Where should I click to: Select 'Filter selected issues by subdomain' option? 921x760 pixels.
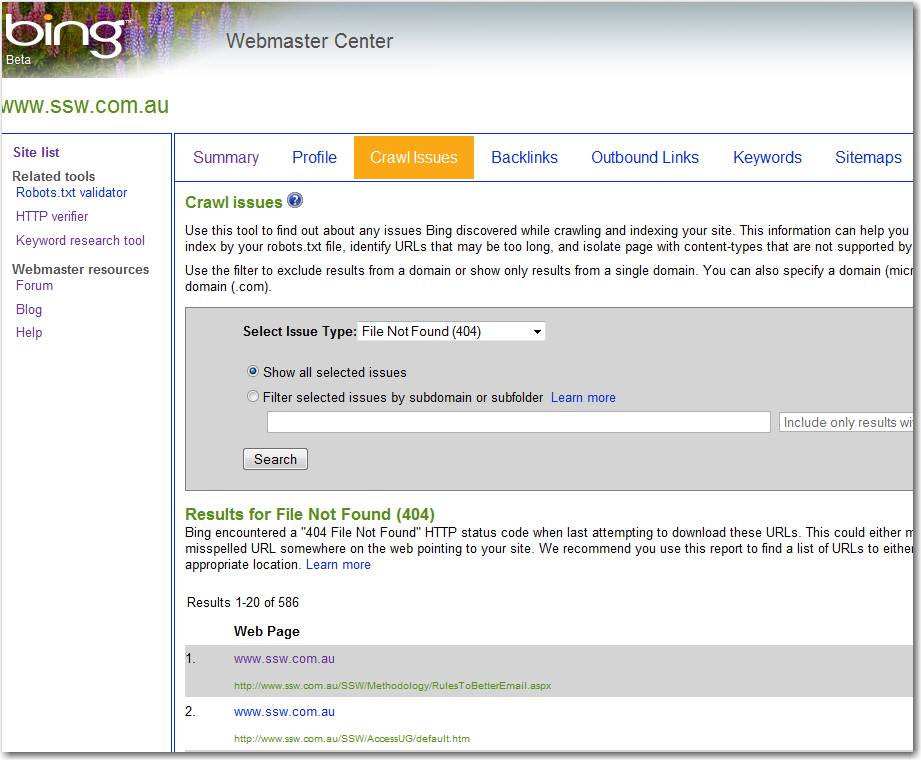pyautogui.click(x=253, y=397)
